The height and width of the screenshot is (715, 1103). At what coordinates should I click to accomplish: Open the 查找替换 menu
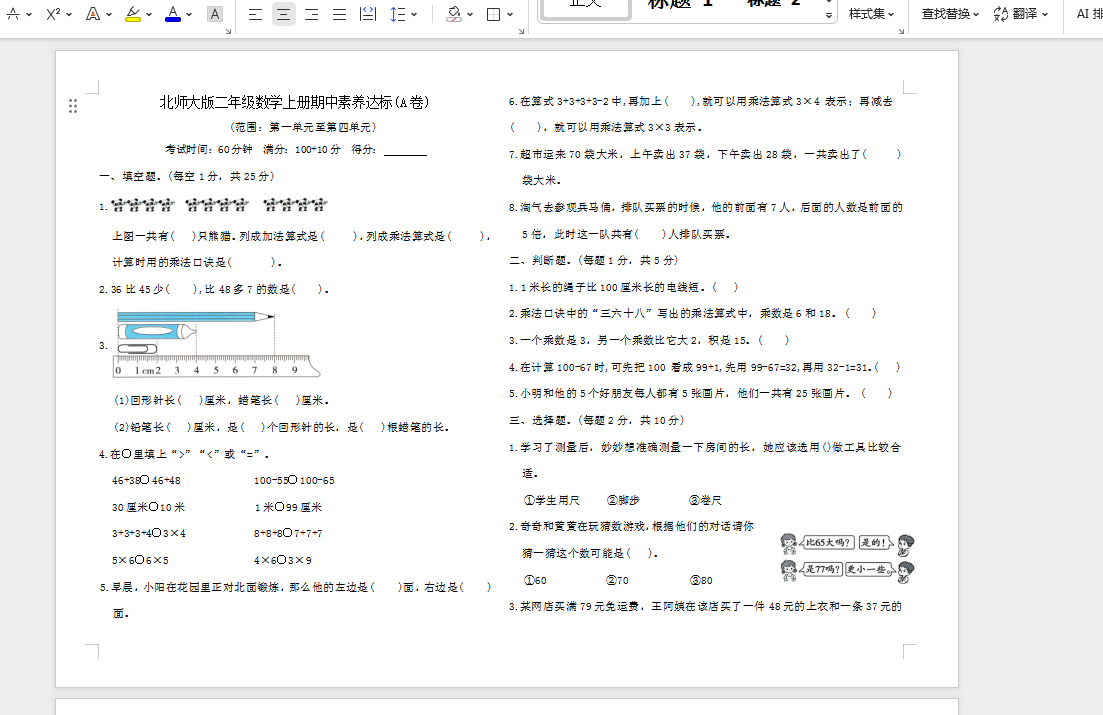click(x=950, y=14)
